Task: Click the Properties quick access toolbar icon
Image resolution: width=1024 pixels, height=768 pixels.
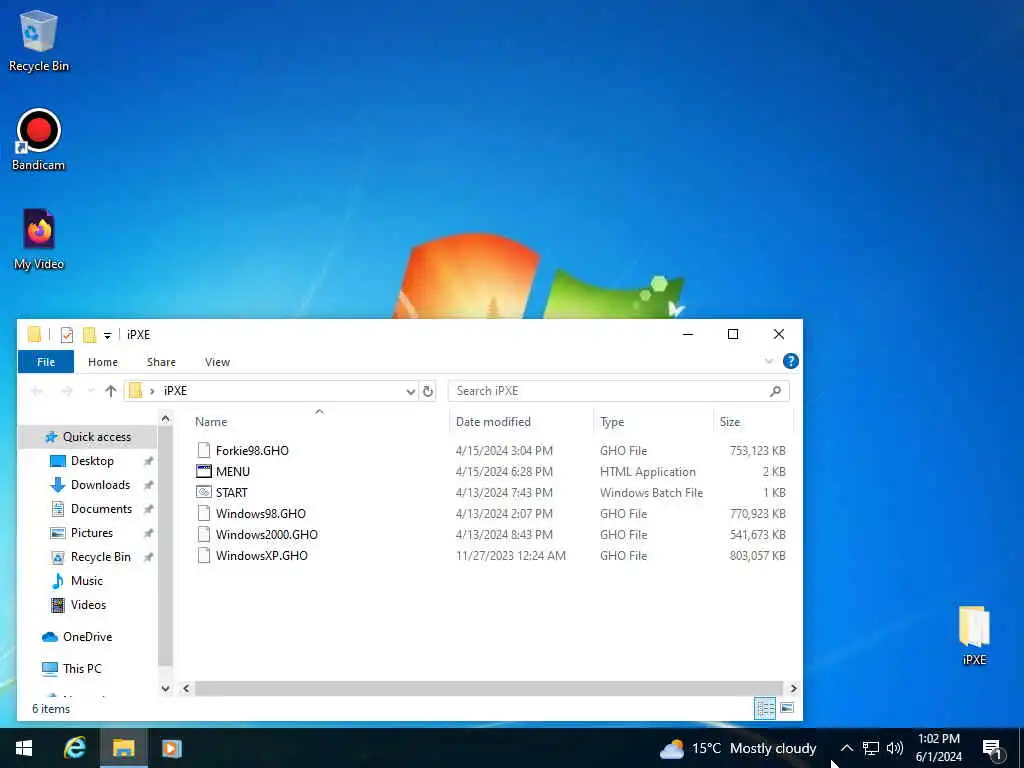Action: point(67,335)
